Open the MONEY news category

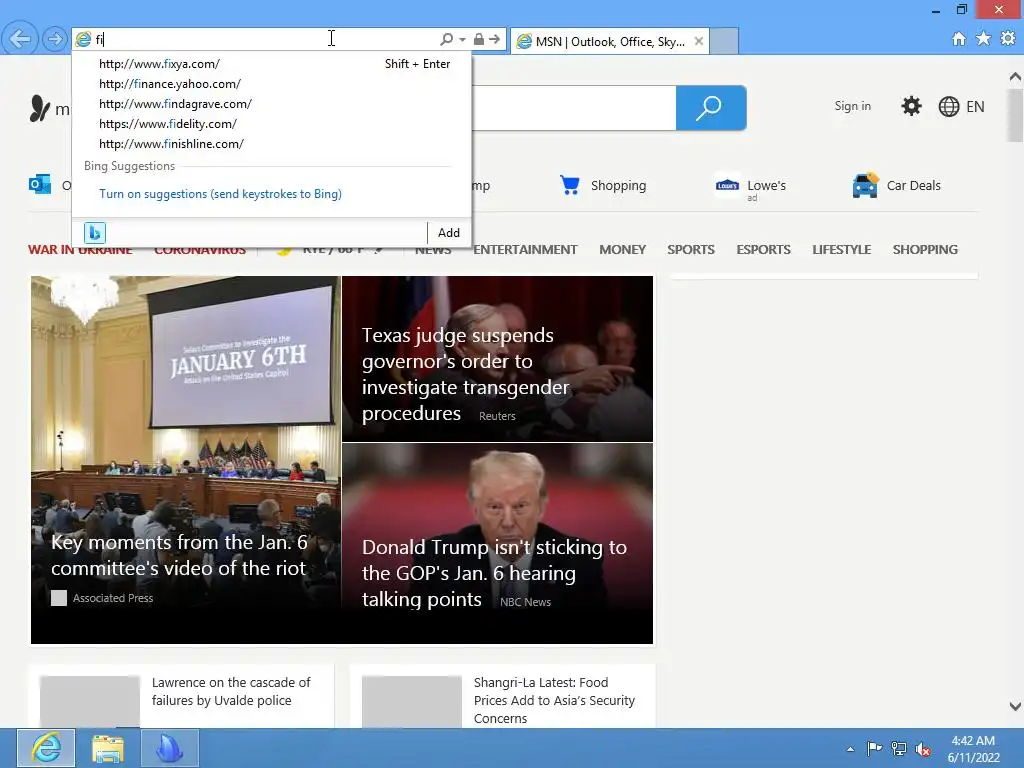[622, 249]
